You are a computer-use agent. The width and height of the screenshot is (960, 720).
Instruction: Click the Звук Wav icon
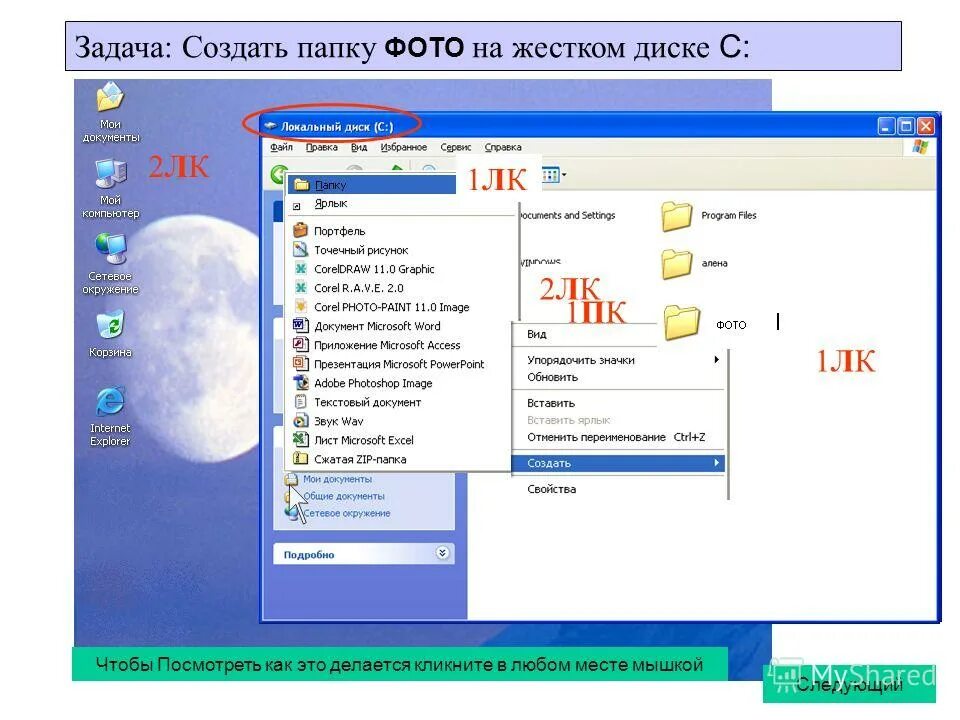301,421
